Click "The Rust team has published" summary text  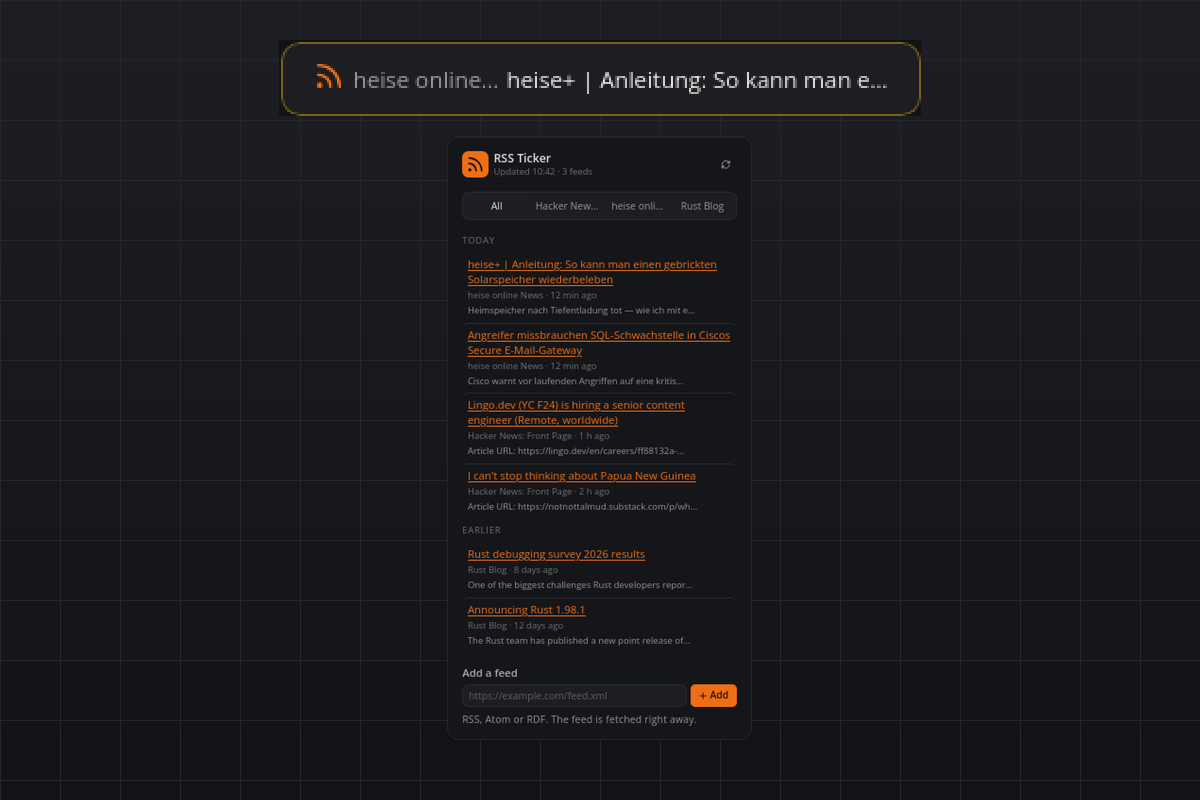(579, 641)
